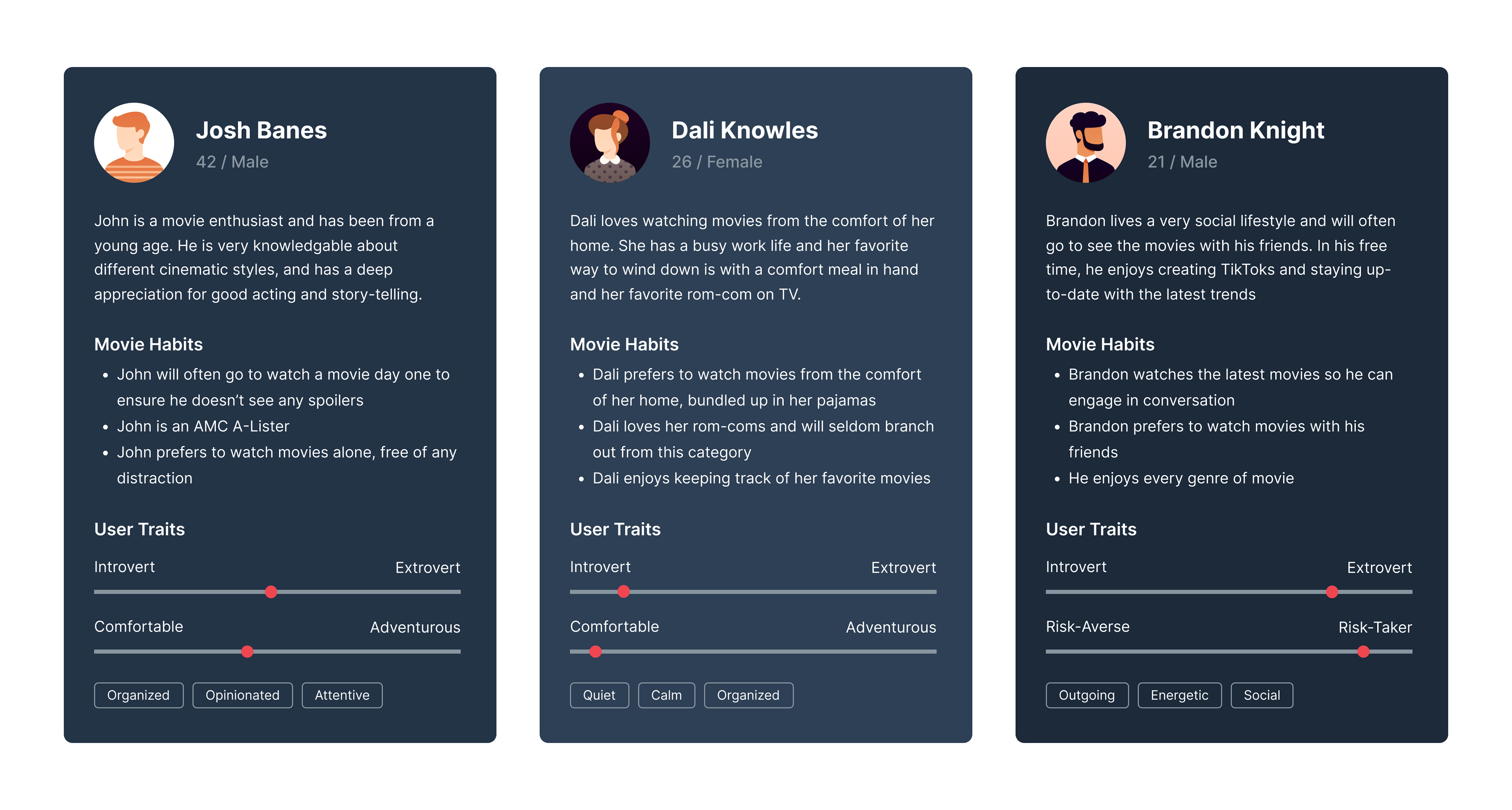Choose the Energetic trait tag
The width and height of the screenshot is (1512, 810).
(1180, 695)
